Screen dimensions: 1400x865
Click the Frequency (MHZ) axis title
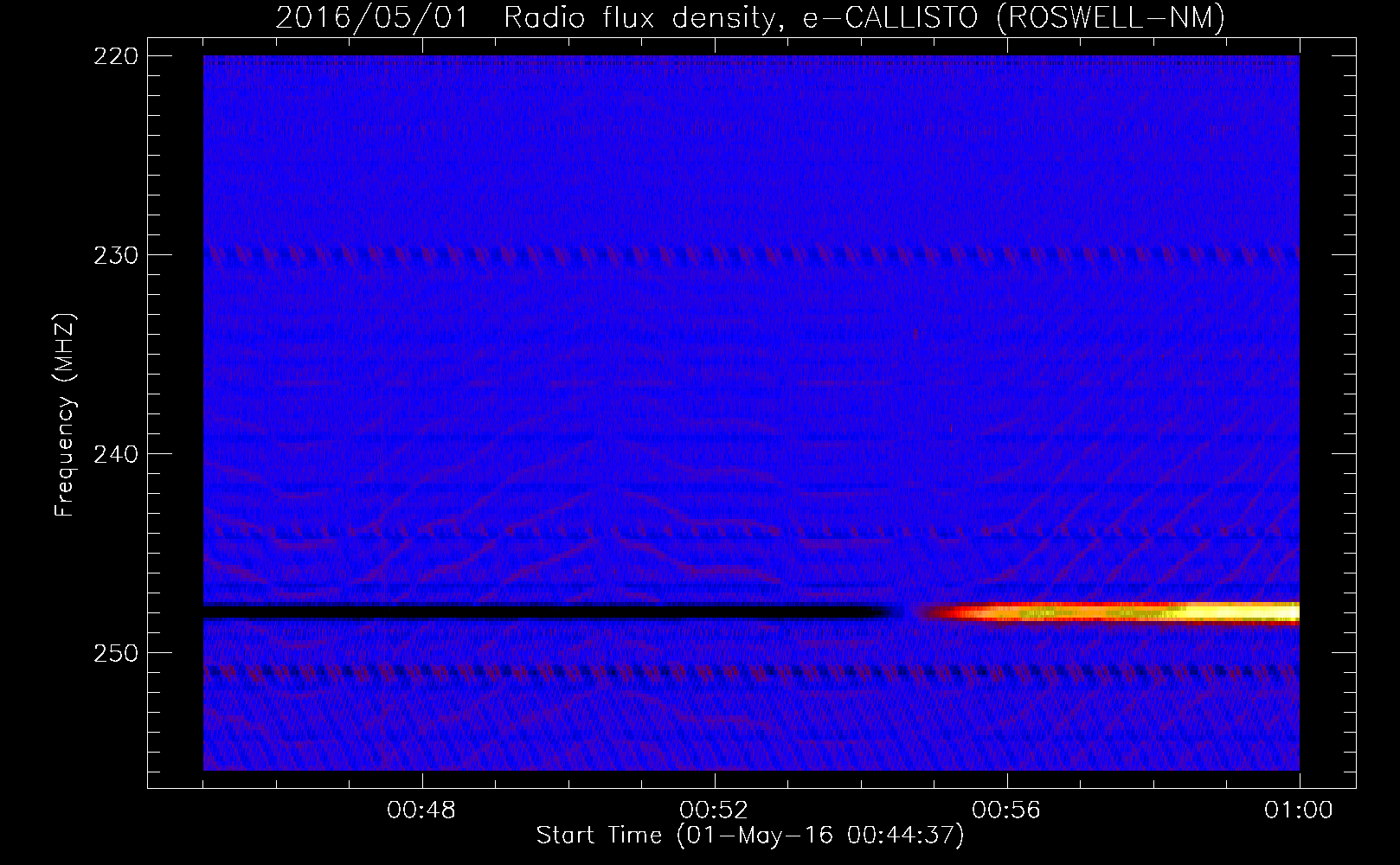pos(65,415)
